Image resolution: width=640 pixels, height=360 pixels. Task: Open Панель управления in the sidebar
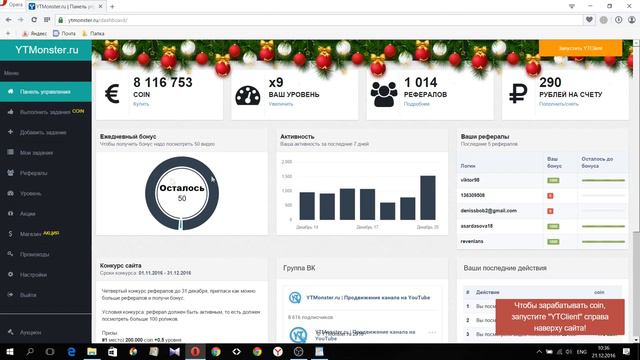(x=45, y=92)
